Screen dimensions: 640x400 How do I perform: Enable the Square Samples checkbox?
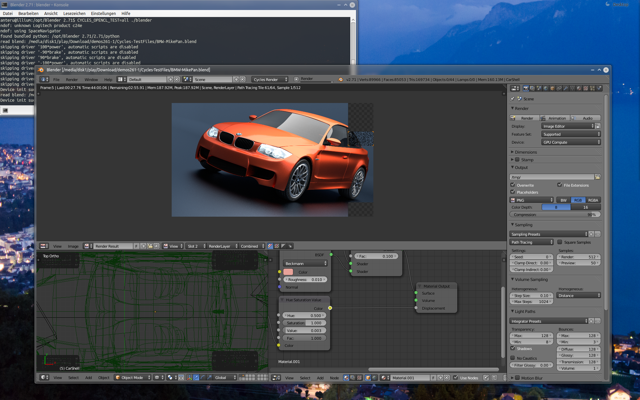pos(560,242)
